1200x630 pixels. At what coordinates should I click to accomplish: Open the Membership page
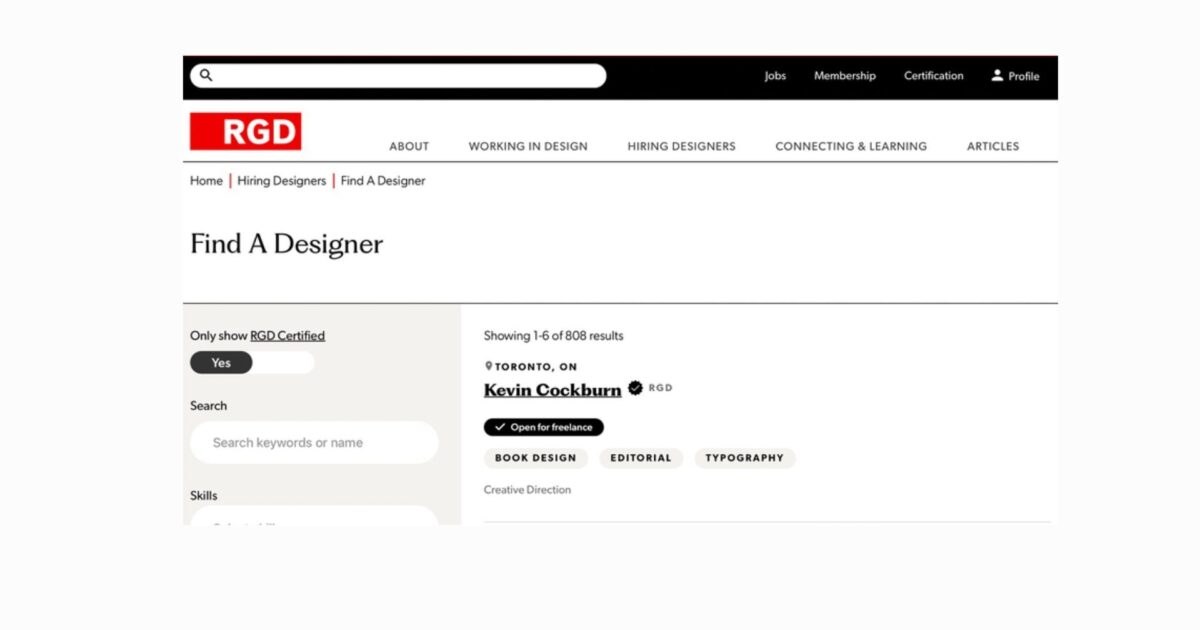point(845,75)
